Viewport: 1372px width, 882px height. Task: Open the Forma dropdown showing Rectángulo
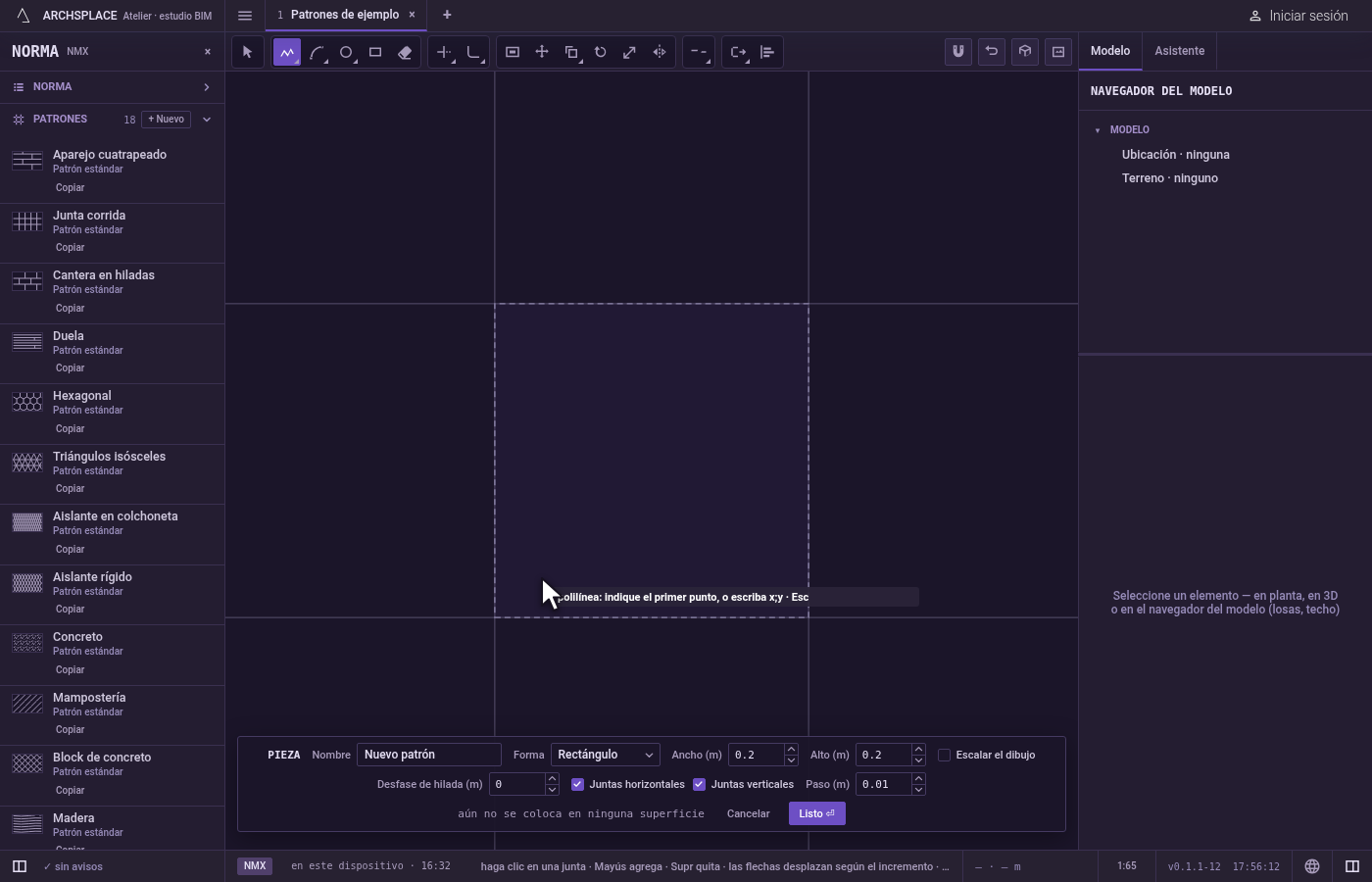[x=605, y=755]
